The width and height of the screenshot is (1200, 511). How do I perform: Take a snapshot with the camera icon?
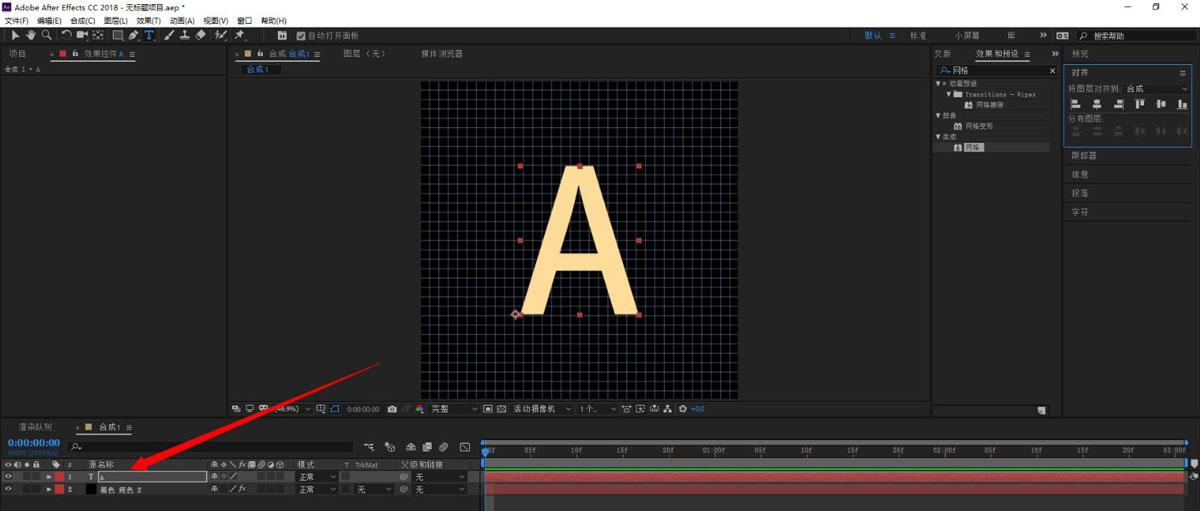pyautogui.click(x=392, y=409)
